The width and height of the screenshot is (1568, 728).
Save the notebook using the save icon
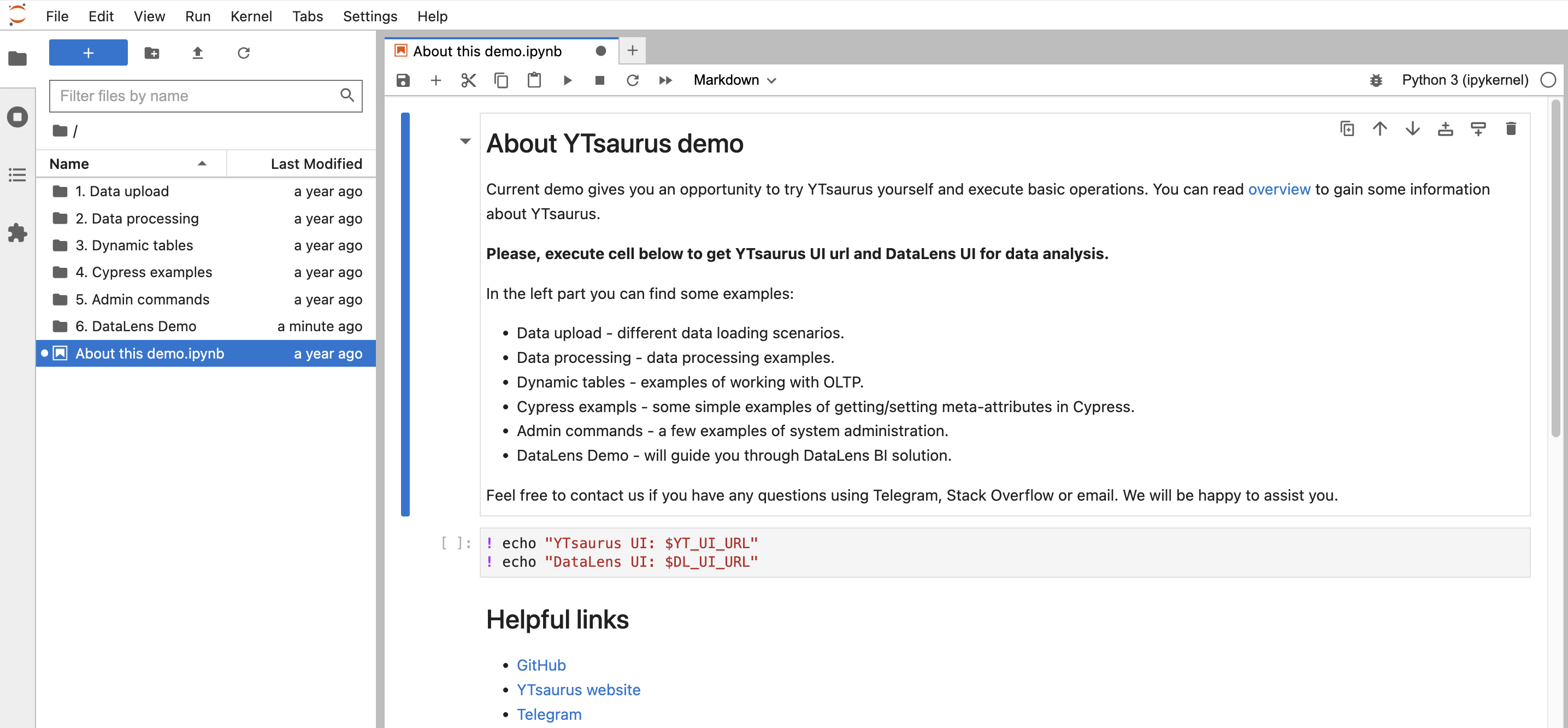(403, 80)
